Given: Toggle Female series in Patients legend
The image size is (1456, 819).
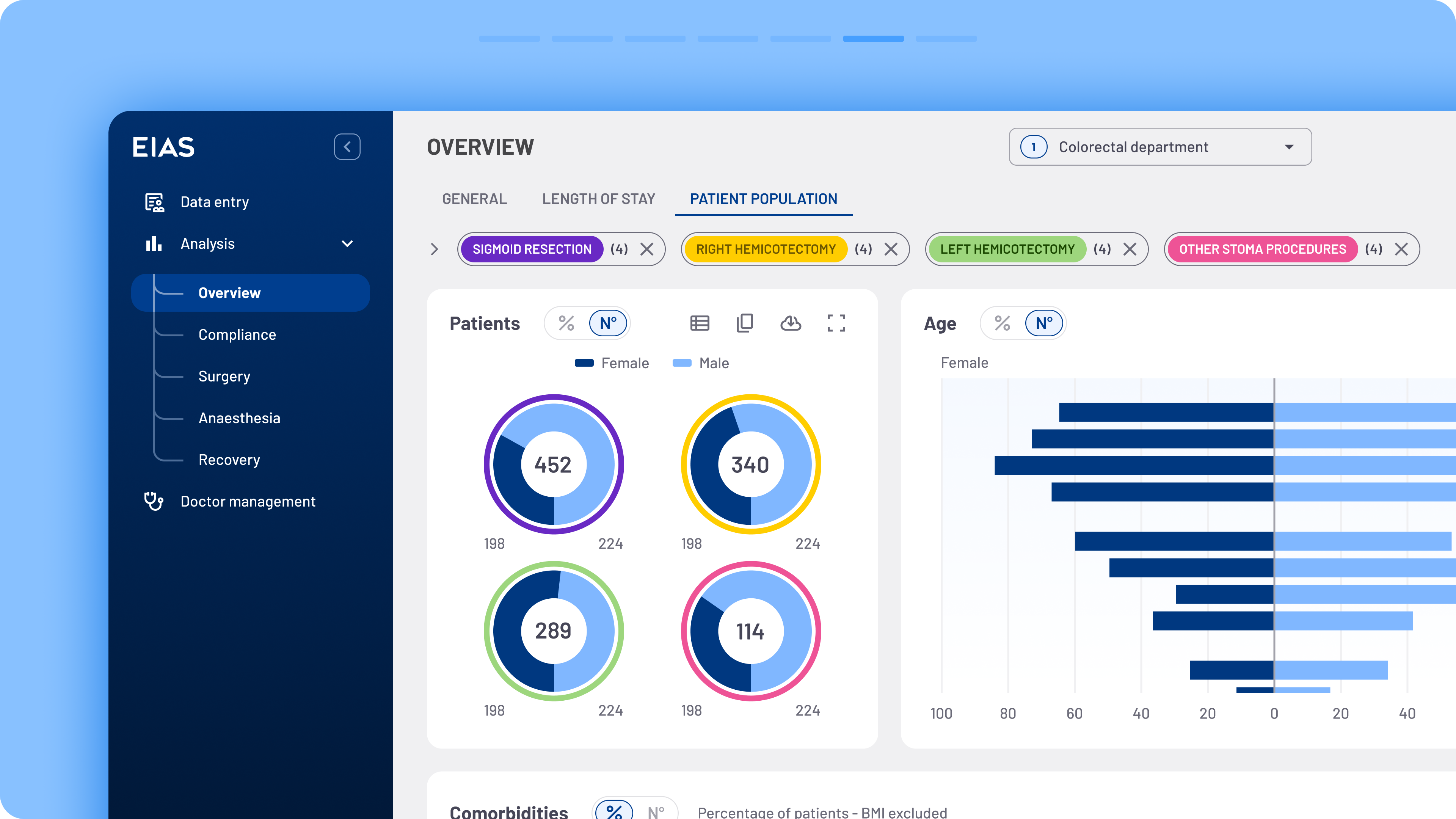Looking at the screenshot, I should click(612, 363).
